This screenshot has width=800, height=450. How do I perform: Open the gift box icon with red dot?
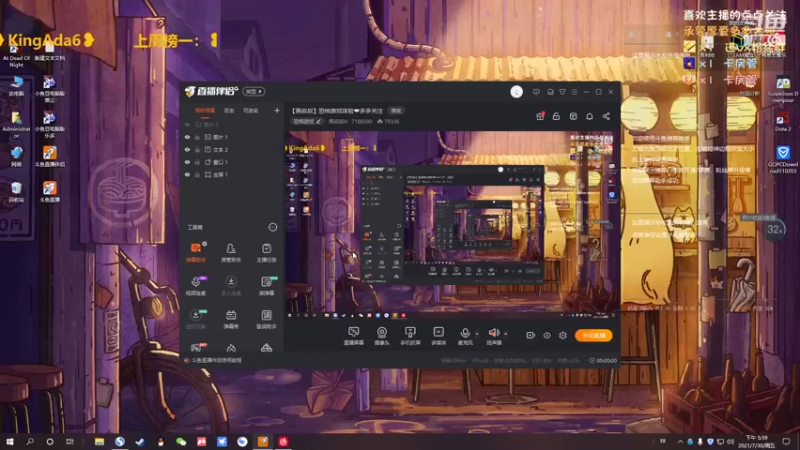point(540,116)
